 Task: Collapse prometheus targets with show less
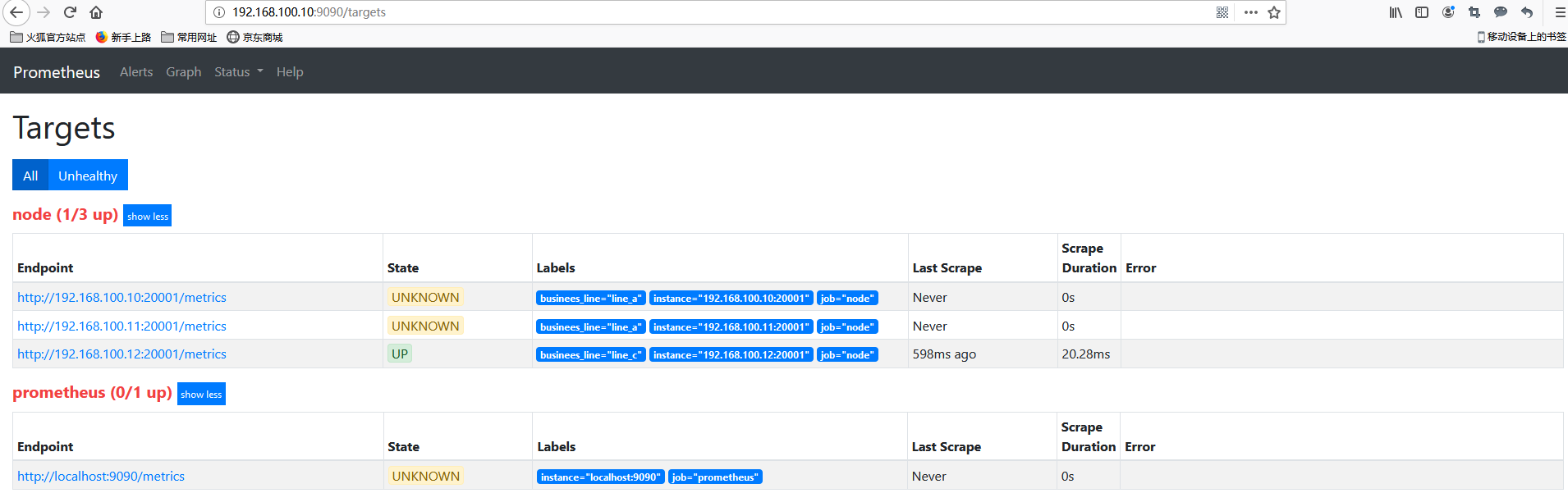(x=201, y=394)
